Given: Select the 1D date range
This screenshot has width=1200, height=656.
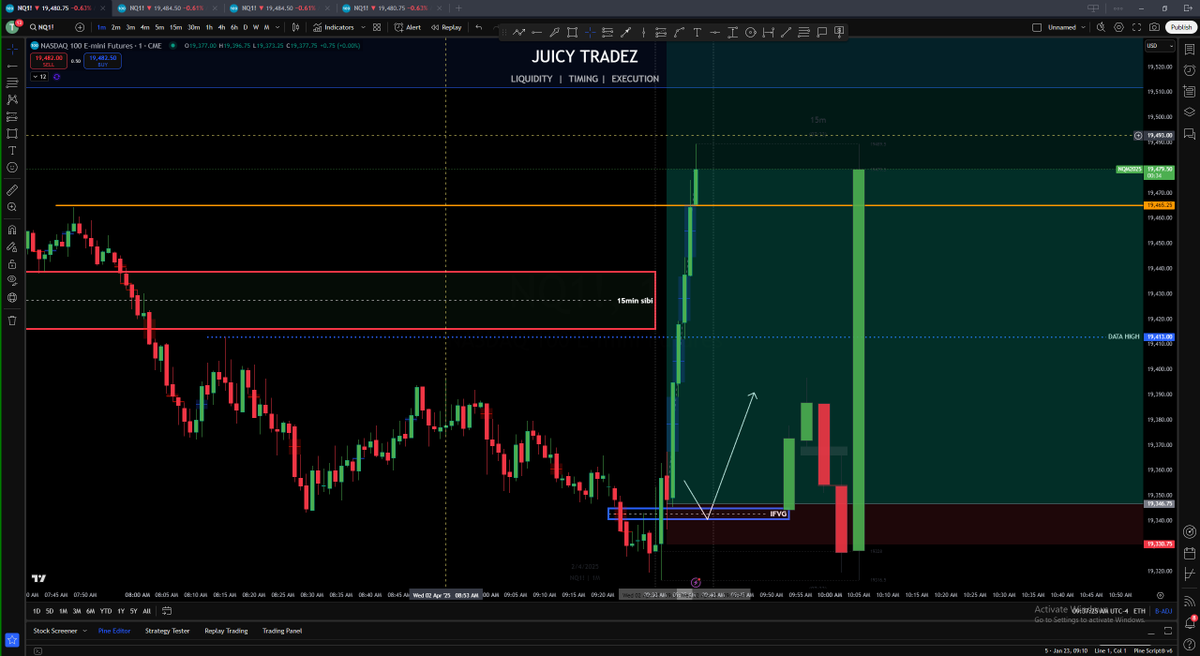Looking at the screenshot, I should (37, 611).
